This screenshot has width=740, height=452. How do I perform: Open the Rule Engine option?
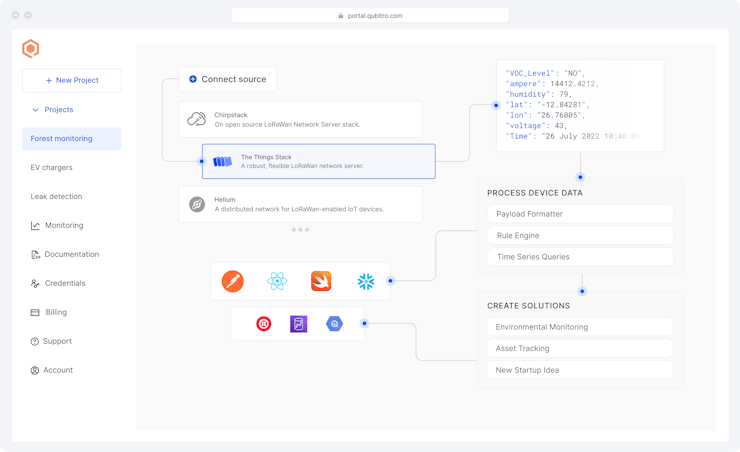pyautogui.click(x=580, y=235)
